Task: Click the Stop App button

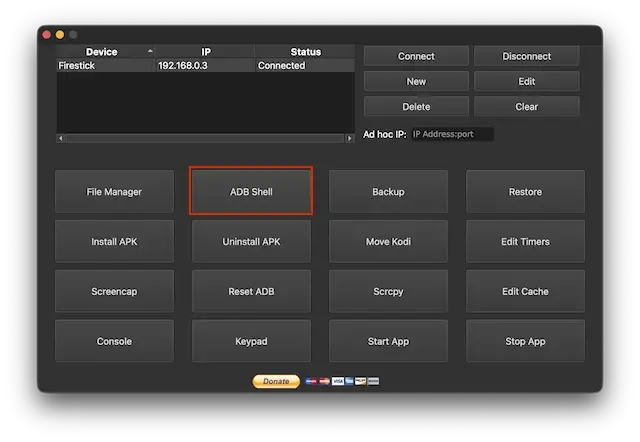Action: pos(525,341)
